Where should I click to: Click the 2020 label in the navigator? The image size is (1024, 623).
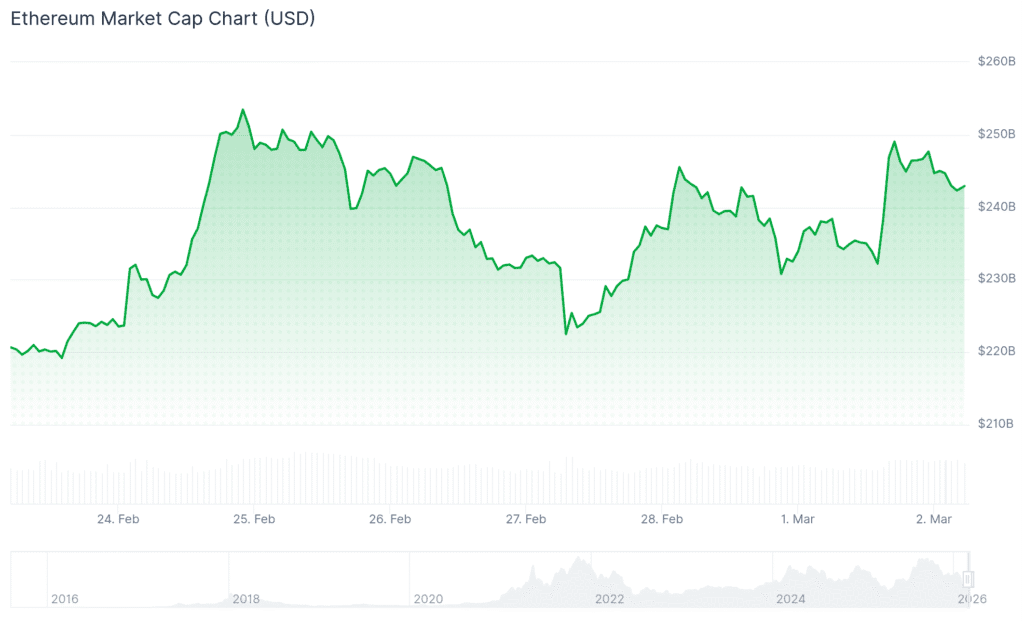(428, 599)
